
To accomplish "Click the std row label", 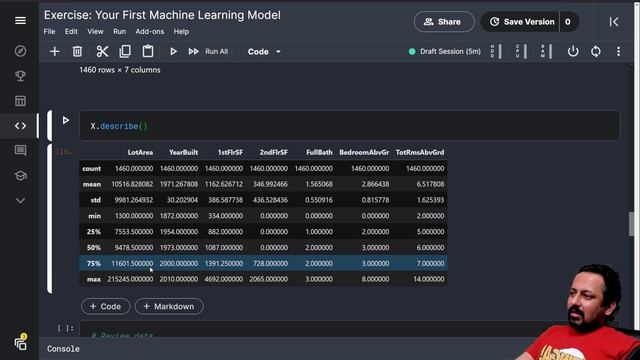I will click(x=96, y=200).
